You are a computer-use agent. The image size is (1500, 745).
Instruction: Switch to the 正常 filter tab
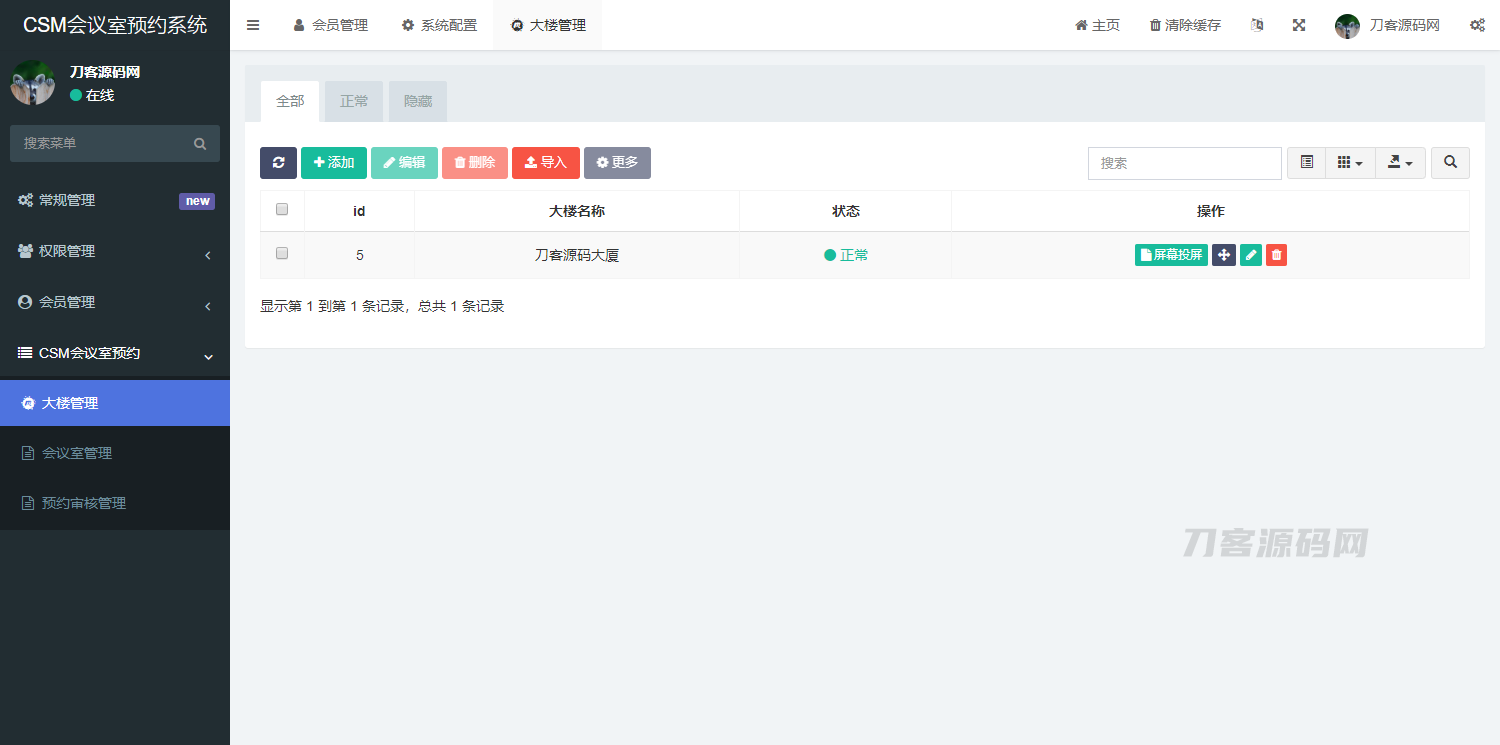(354, 101)
